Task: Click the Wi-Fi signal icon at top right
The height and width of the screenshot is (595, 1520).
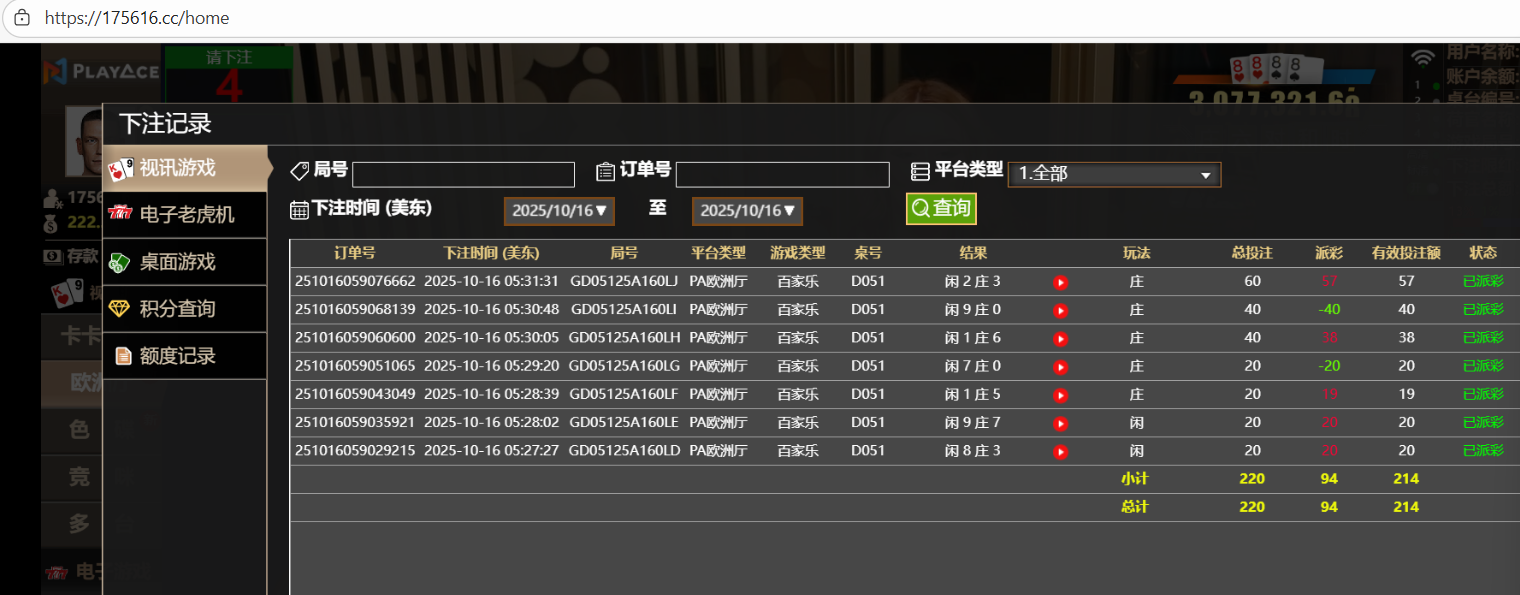Action: (x=1422, y=58)
